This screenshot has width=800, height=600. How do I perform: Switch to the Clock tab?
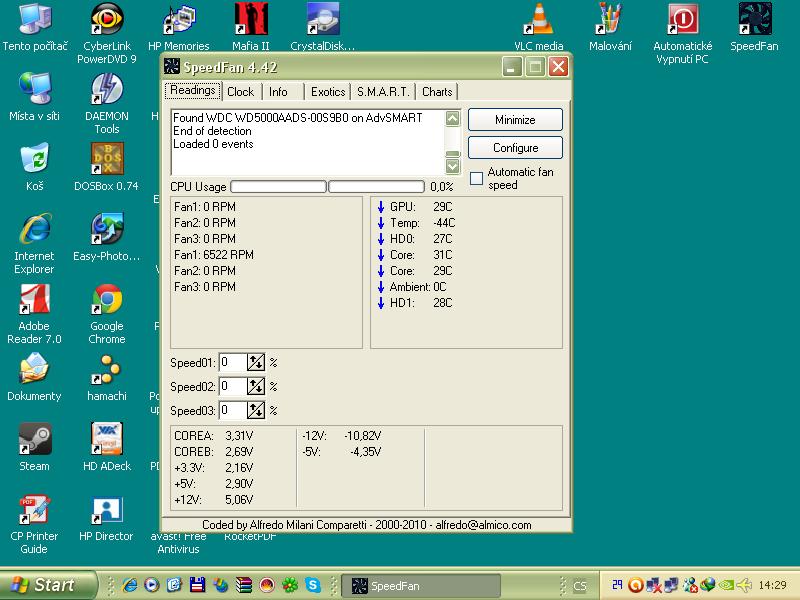241,92
